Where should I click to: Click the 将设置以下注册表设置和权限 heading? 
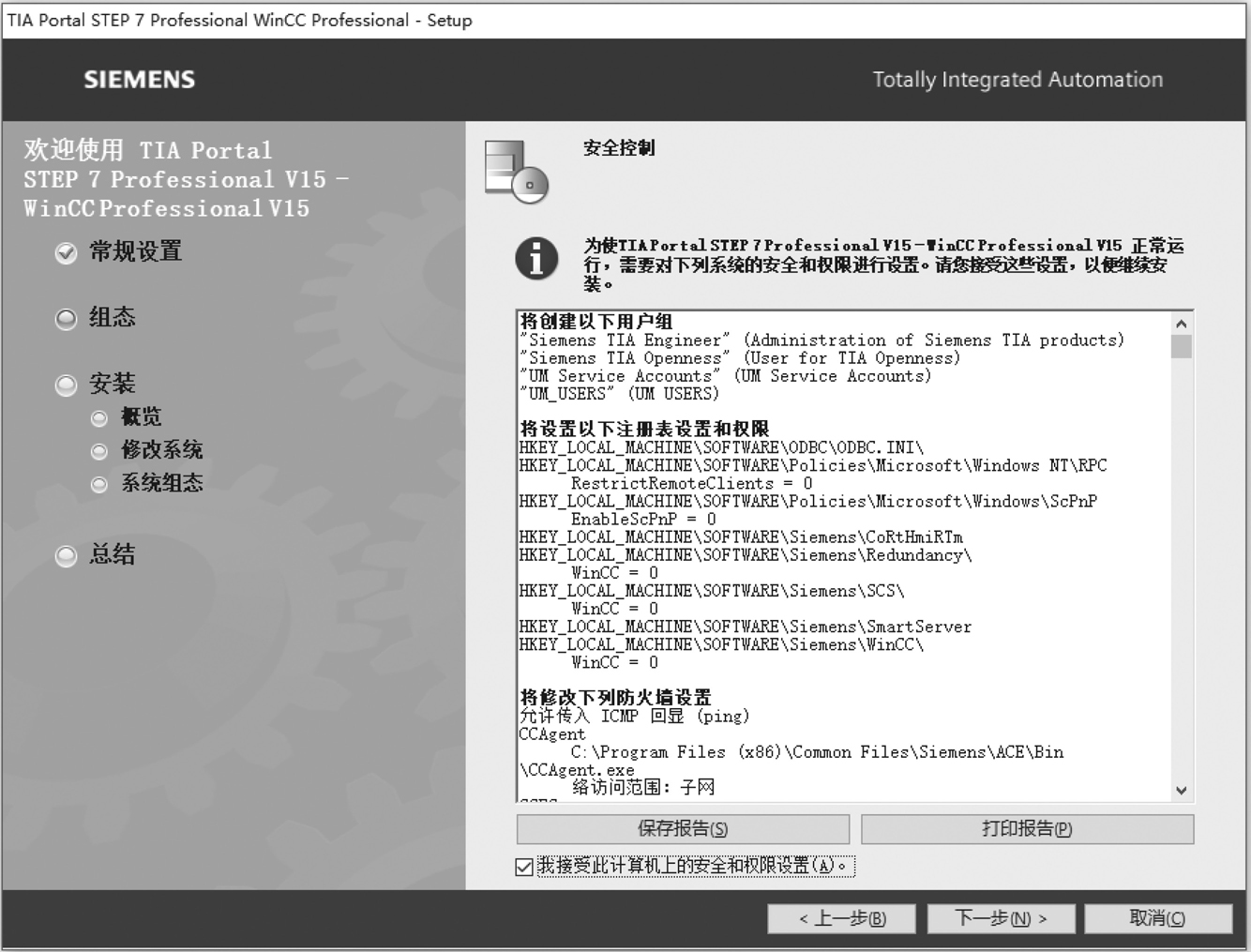(644, 430)
